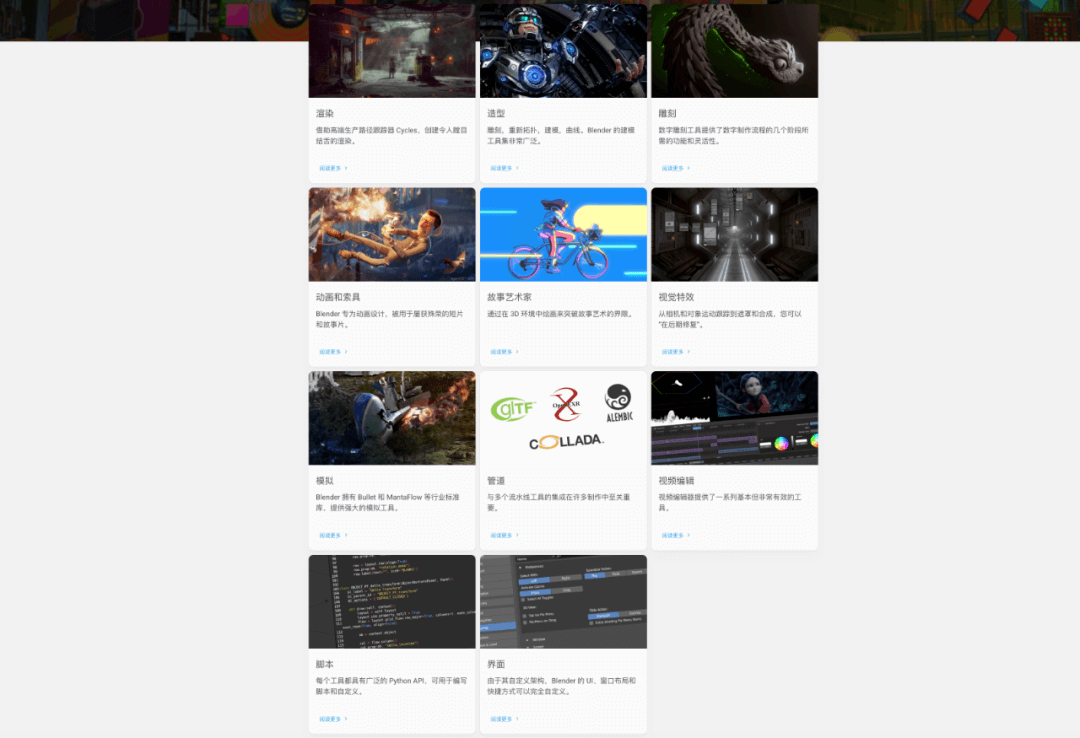This screenshot has width=1080, height=738.
Task: Read more about 界面 via 阅读更多
Action: (x=505, y=719)
